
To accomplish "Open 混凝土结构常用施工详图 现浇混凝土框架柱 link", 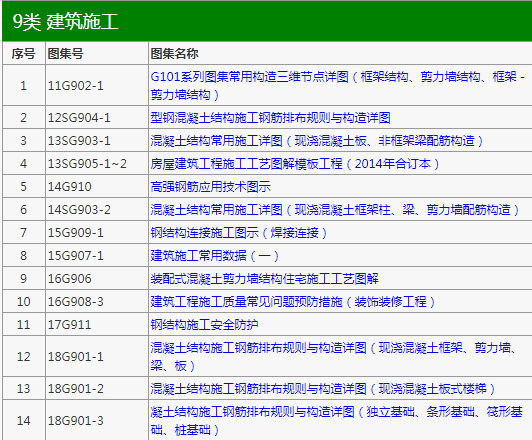I will point(335,210).
